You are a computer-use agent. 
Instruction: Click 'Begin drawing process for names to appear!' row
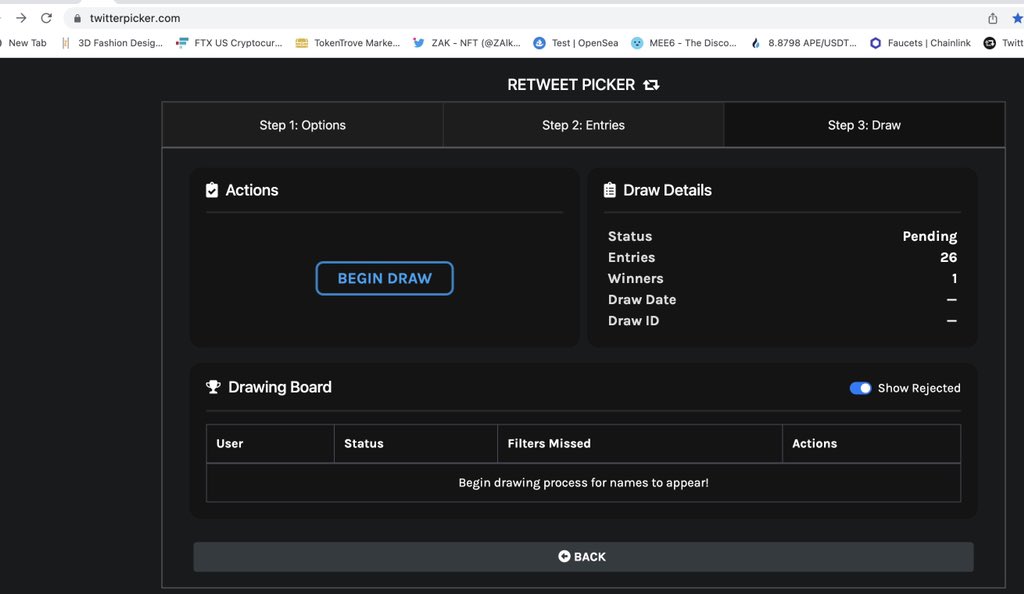point(583,482)
